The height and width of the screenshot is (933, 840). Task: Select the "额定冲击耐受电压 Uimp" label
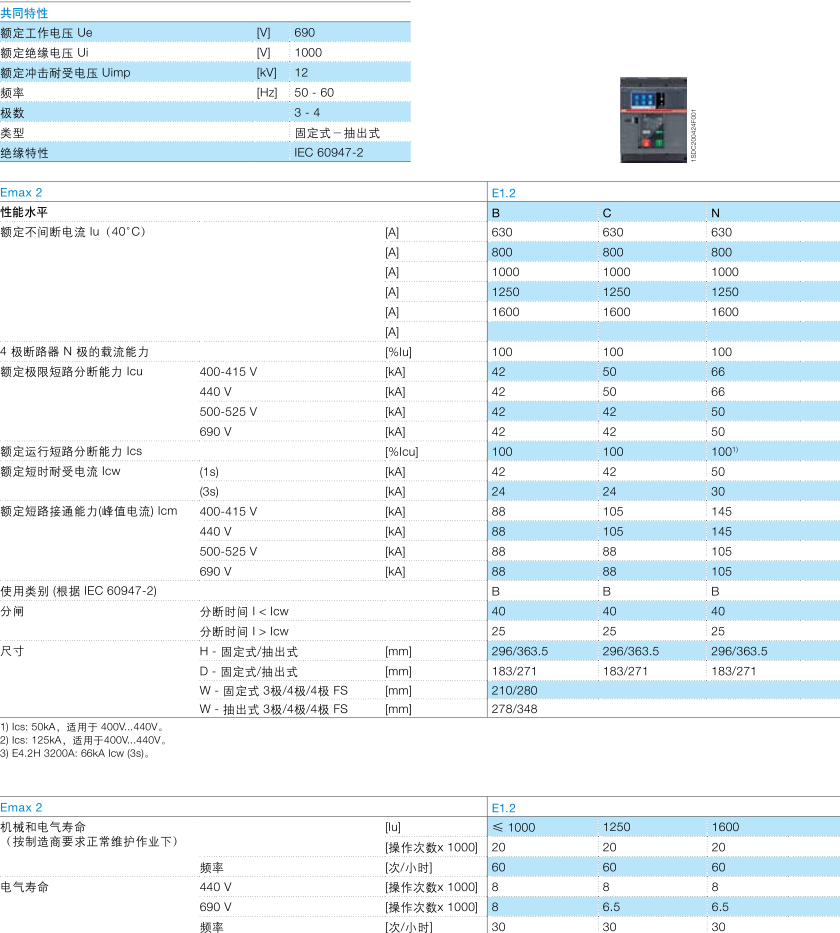pos(65,73)
